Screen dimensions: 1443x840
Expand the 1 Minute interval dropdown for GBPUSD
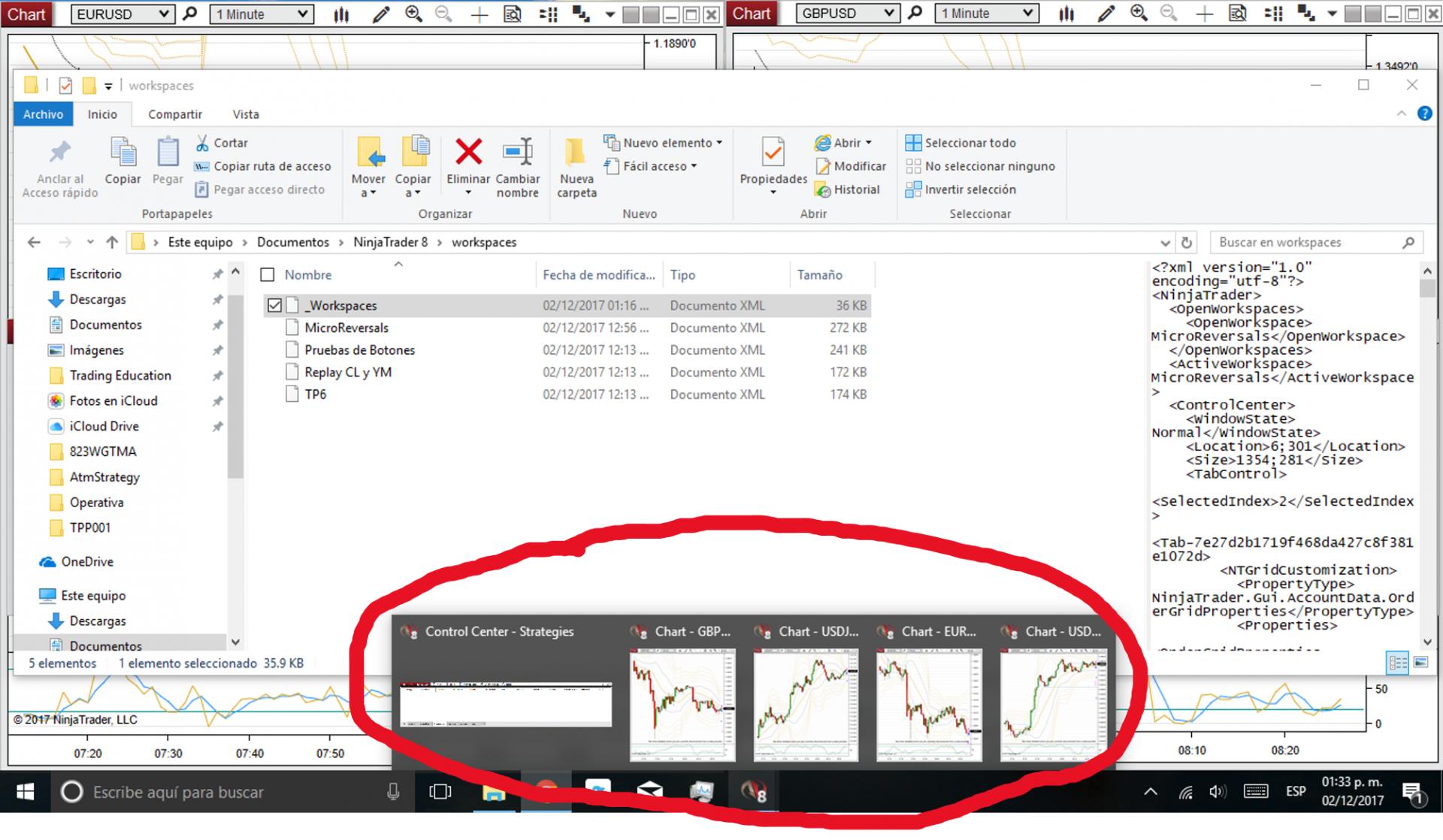click(x=1027, y=14)
